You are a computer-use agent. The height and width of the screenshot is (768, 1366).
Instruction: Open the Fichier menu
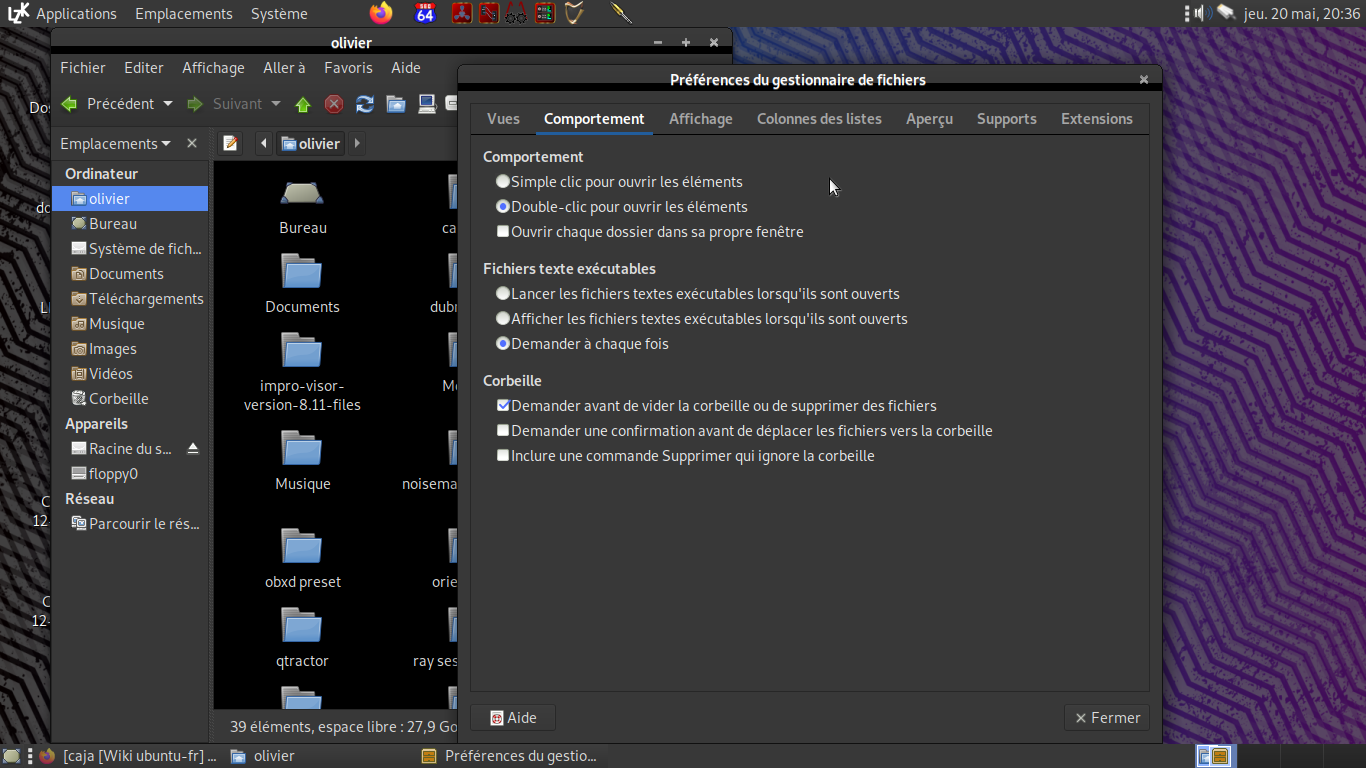click(x=83, y=68)
